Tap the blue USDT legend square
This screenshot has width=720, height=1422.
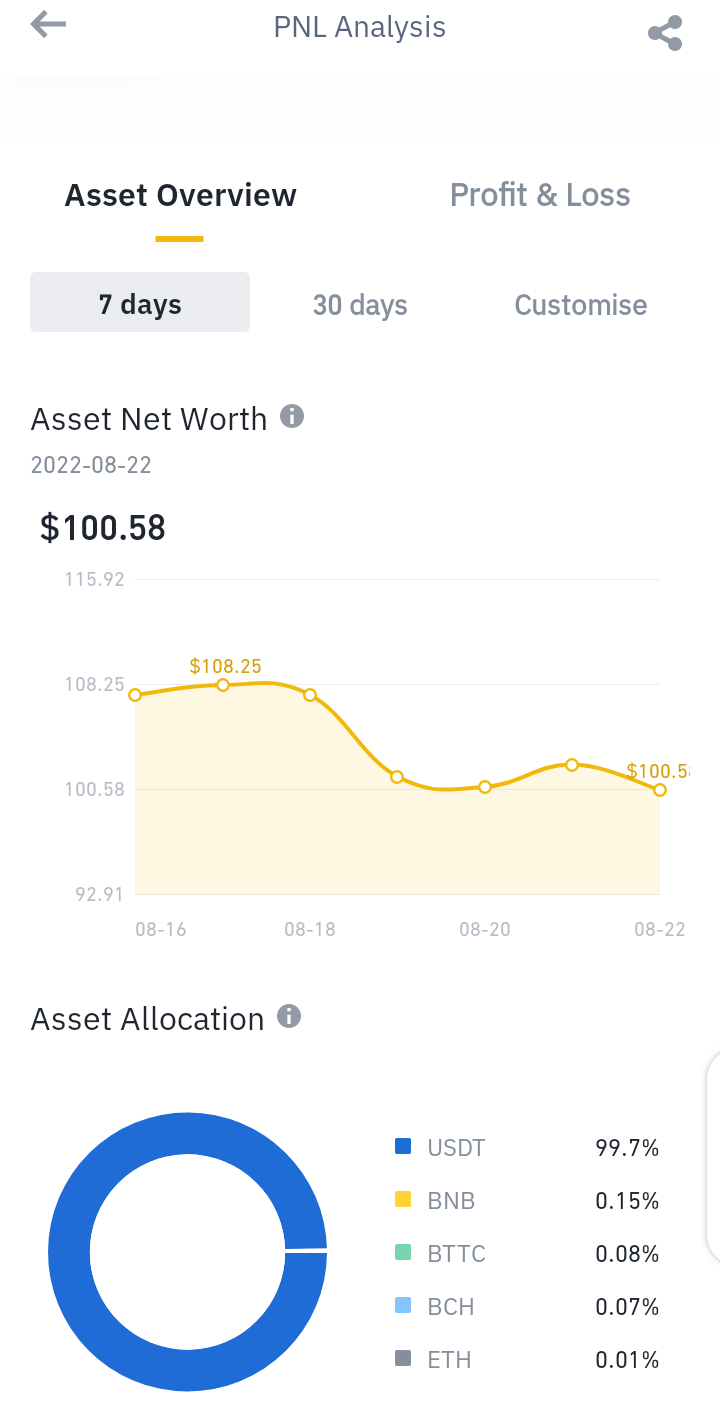(x=404, y=1146)
